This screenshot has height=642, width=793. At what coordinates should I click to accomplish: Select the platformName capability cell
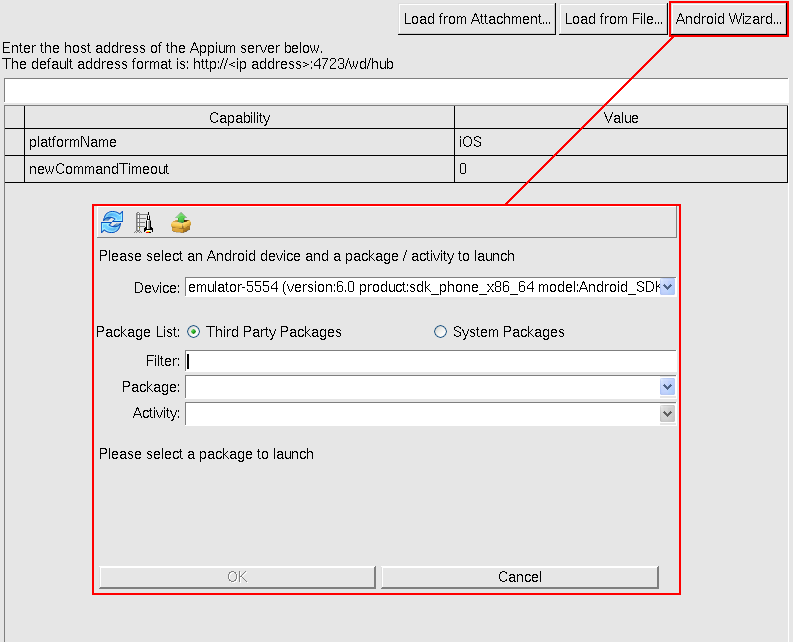point(239,142)
